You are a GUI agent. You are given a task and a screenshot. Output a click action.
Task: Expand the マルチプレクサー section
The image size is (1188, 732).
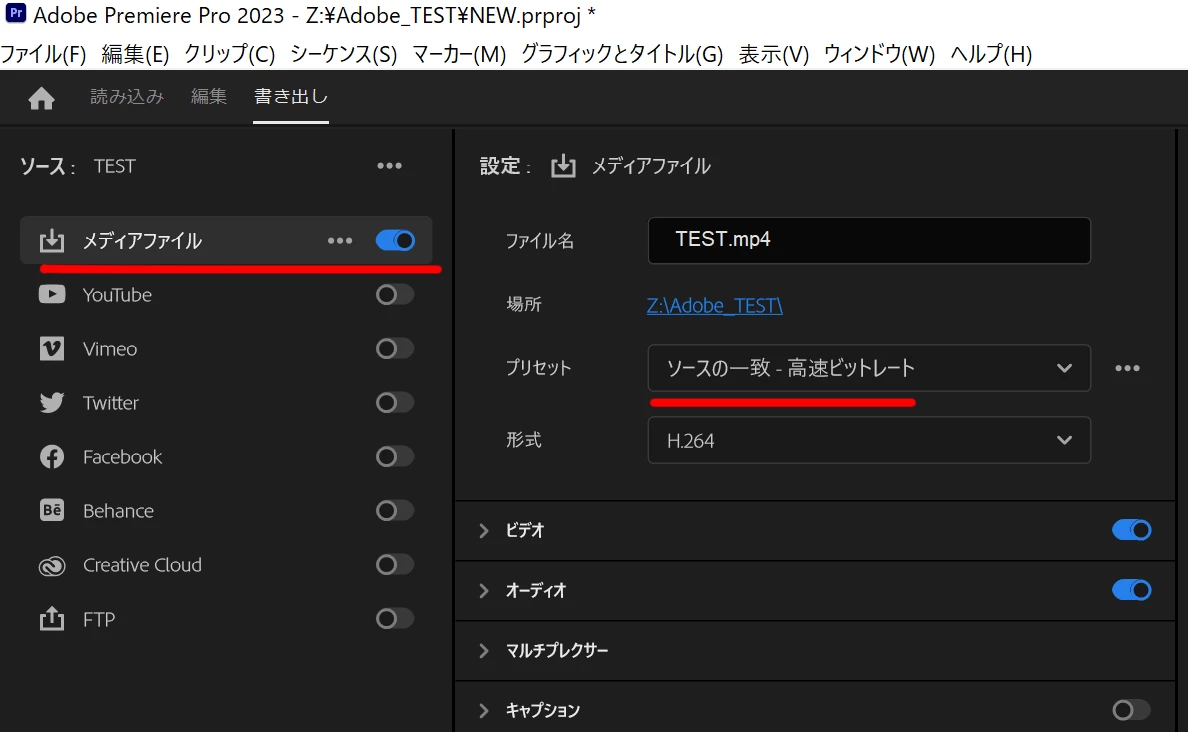tap(483, 650)
